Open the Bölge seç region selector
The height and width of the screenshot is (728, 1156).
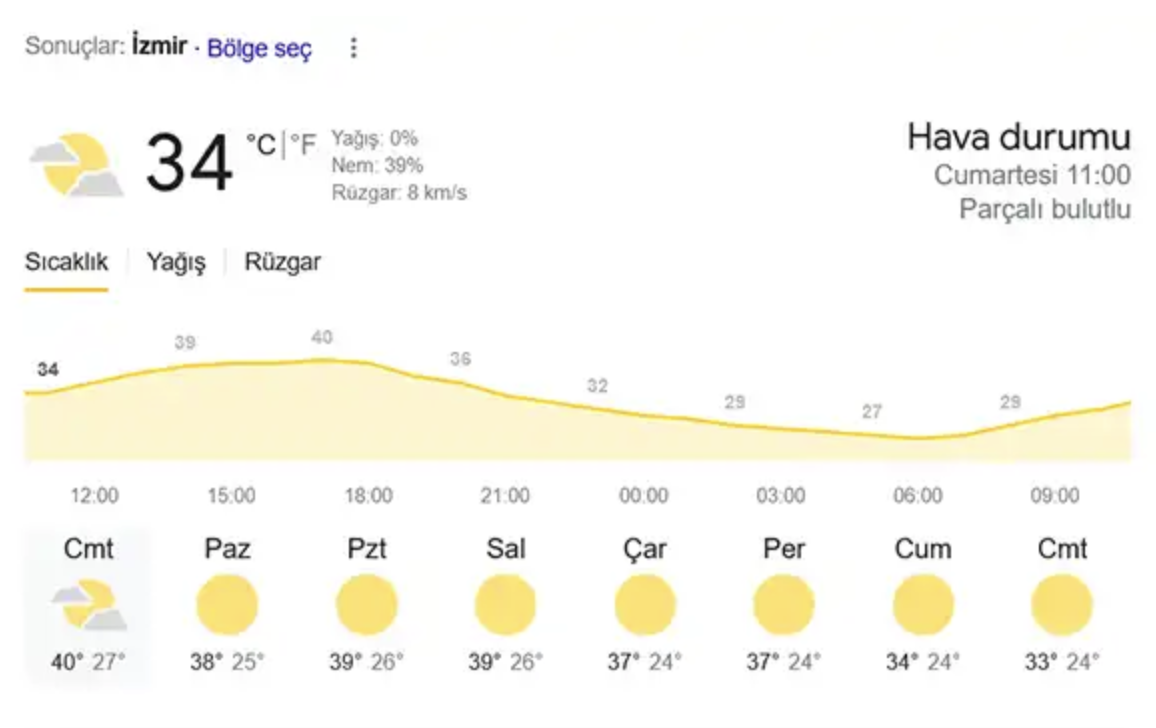259,47
